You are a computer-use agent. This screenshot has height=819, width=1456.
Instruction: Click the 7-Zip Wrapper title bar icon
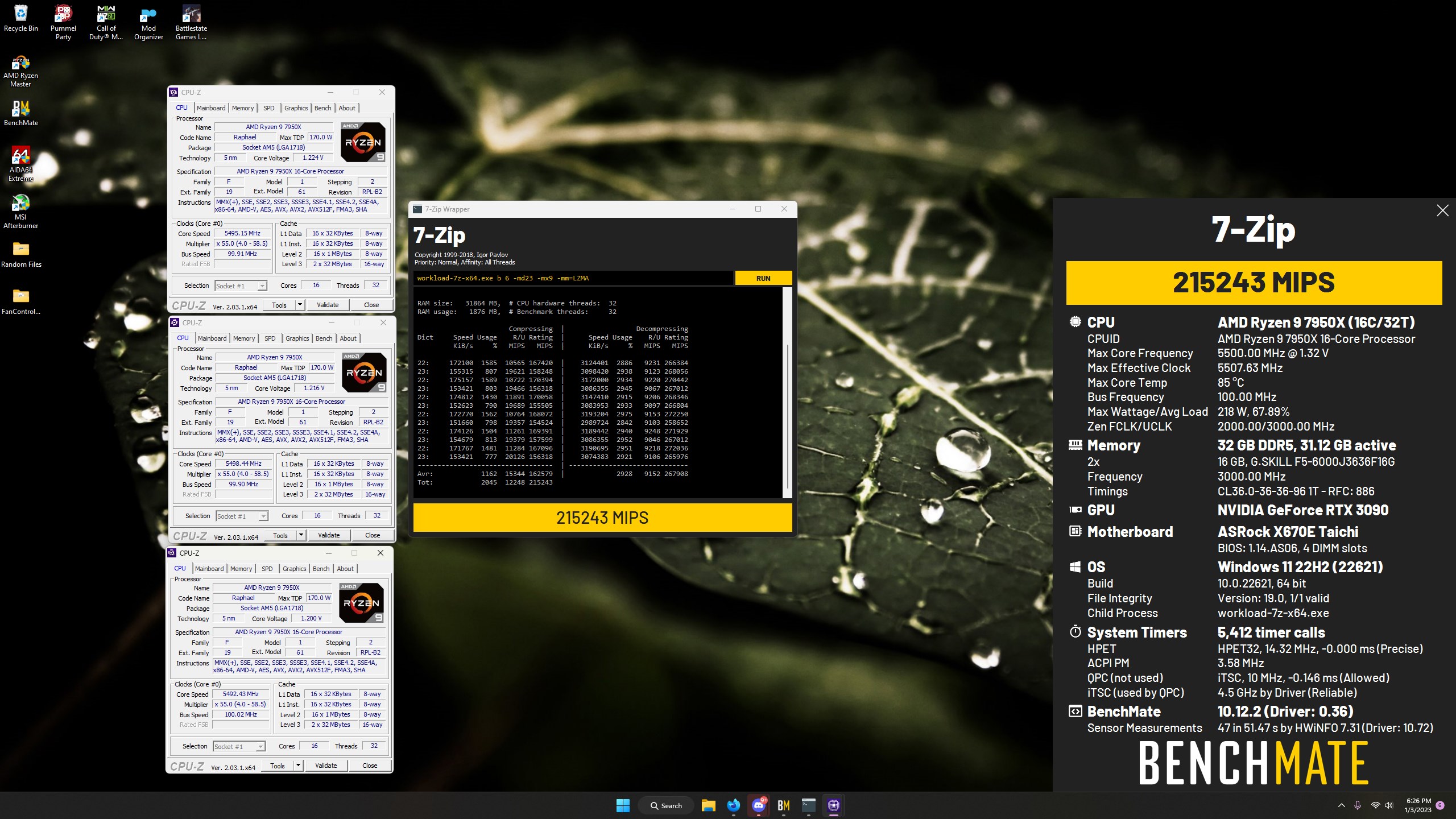(x=417, y=209)
